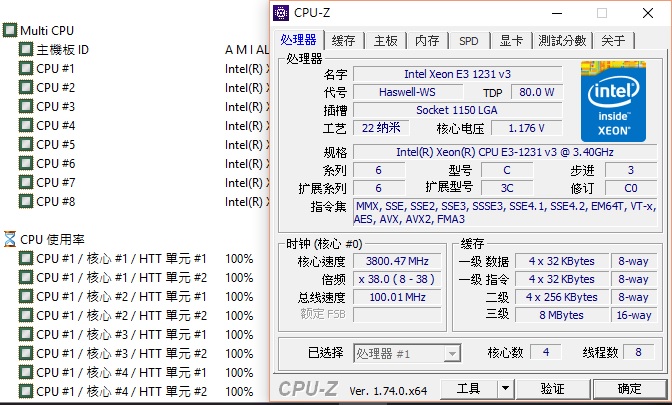672x405 pixels.
Task: Click the chip icon beside CPU #1
Action: click(26, 68)
